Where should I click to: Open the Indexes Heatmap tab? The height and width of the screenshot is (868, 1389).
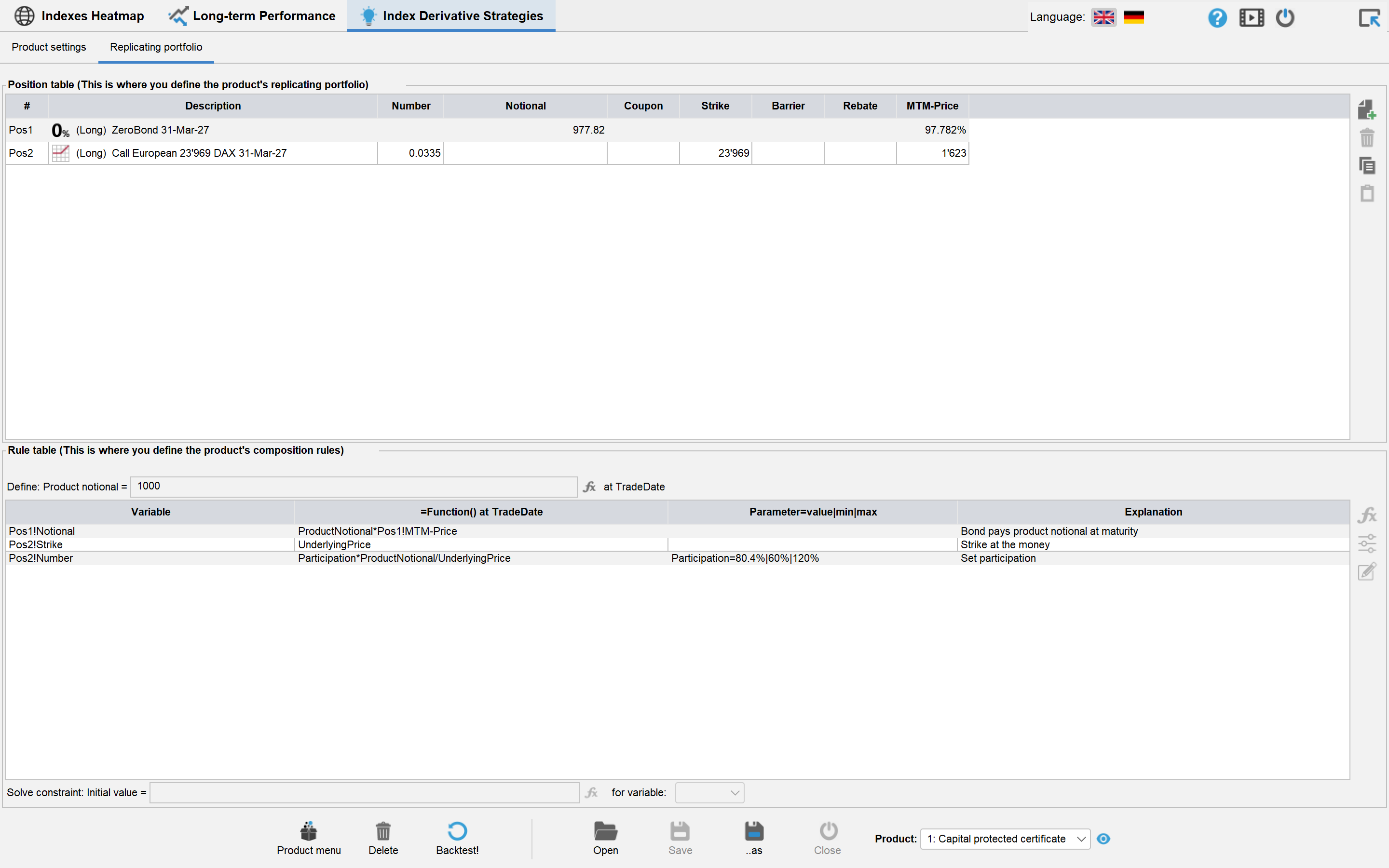[79, 16]
